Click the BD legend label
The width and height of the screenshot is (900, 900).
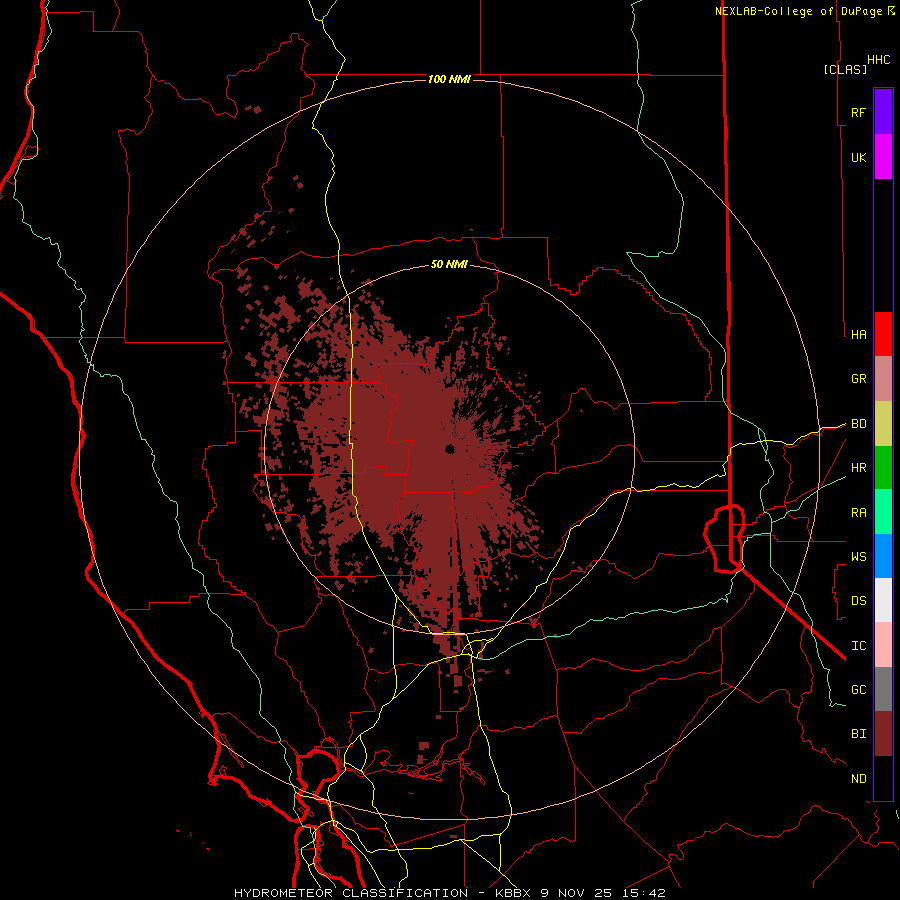pyautogui.click(x=859, y=424)
